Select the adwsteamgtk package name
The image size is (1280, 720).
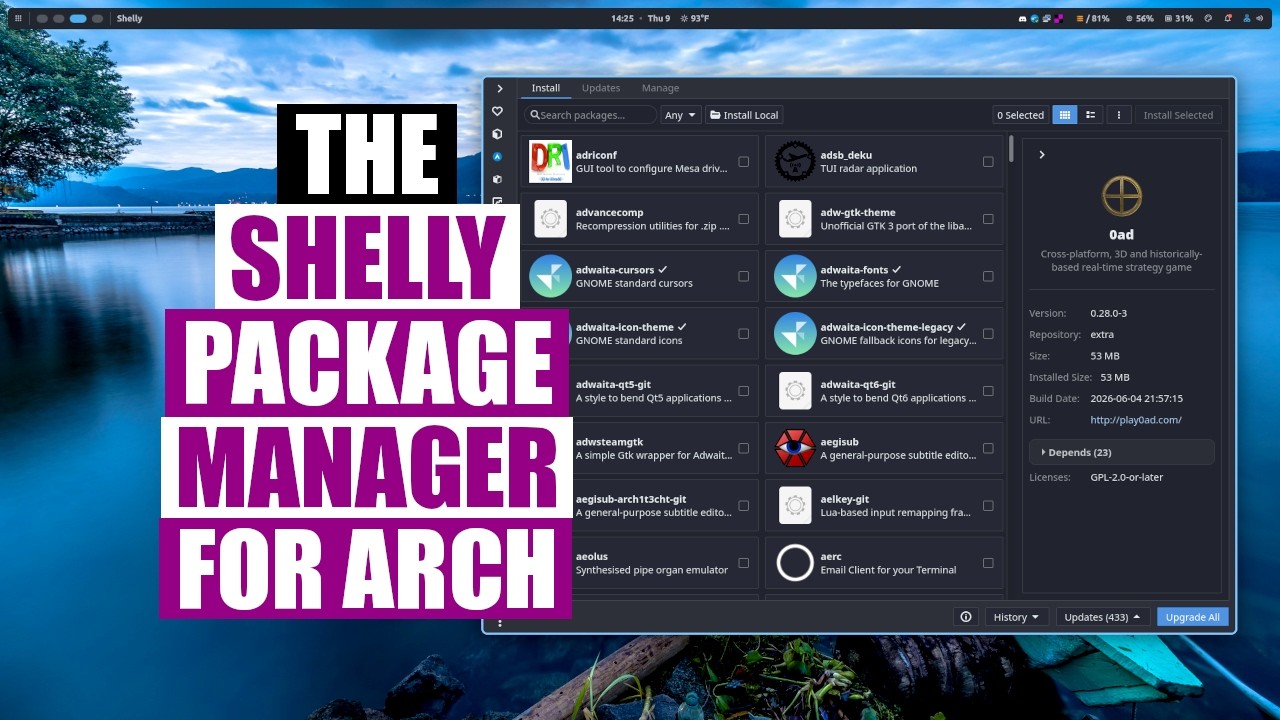(609, 442)
